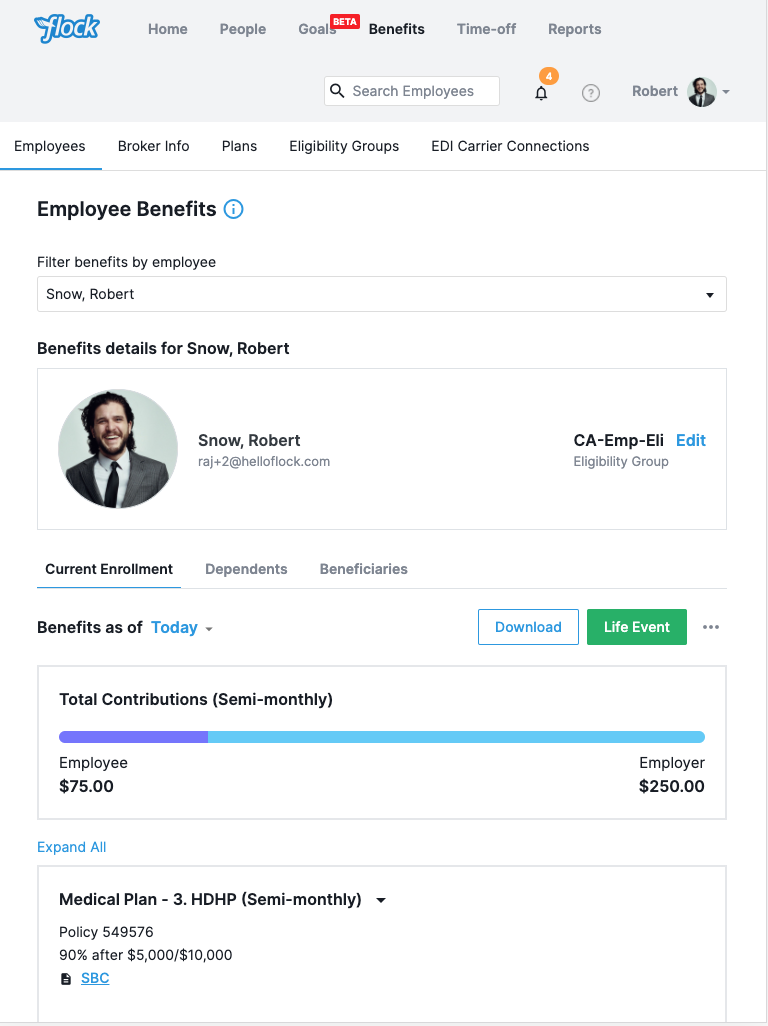768x1026 pixels.
Task: Open the three-dots more options menu
Action: (711, 627)
